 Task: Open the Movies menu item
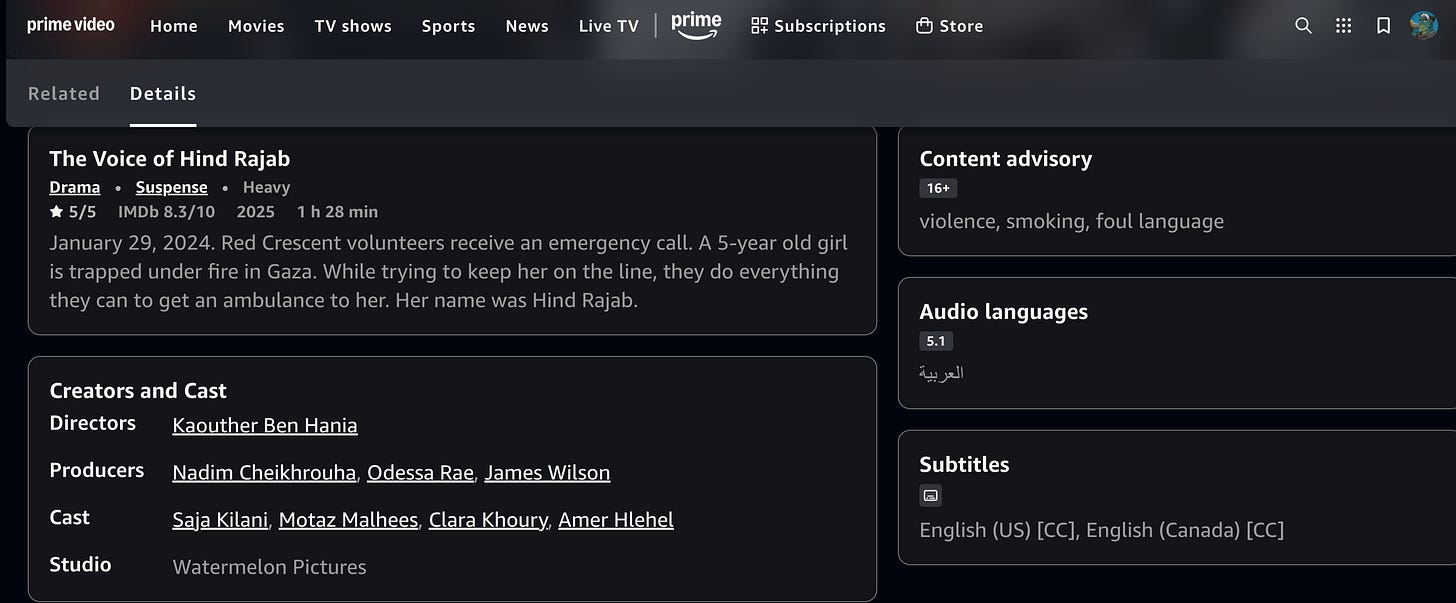[256, 26]
